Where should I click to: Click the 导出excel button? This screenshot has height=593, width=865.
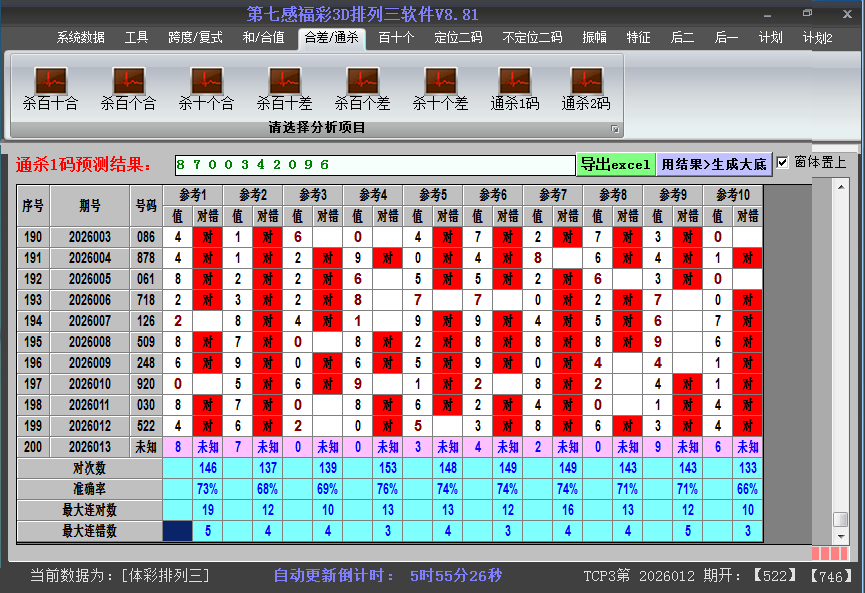615,164
